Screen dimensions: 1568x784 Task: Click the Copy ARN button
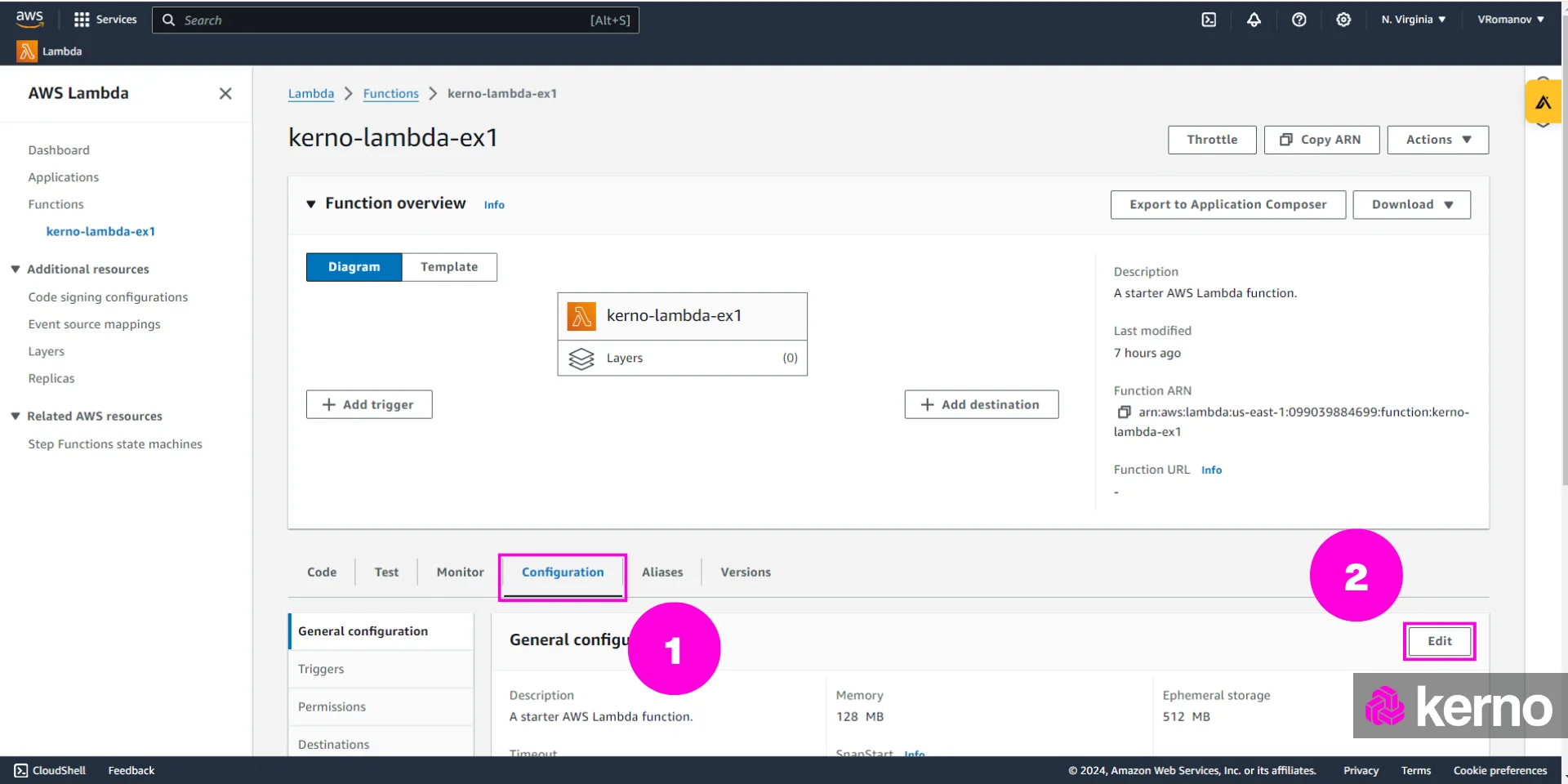1321,140
